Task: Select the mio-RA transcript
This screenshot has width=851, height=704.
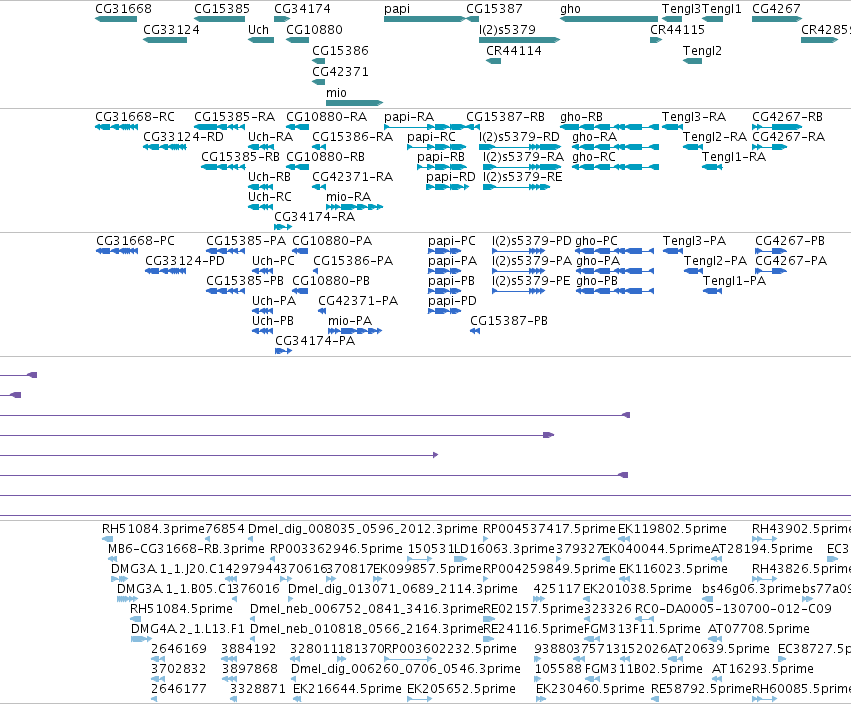Action: coord(354,207)
